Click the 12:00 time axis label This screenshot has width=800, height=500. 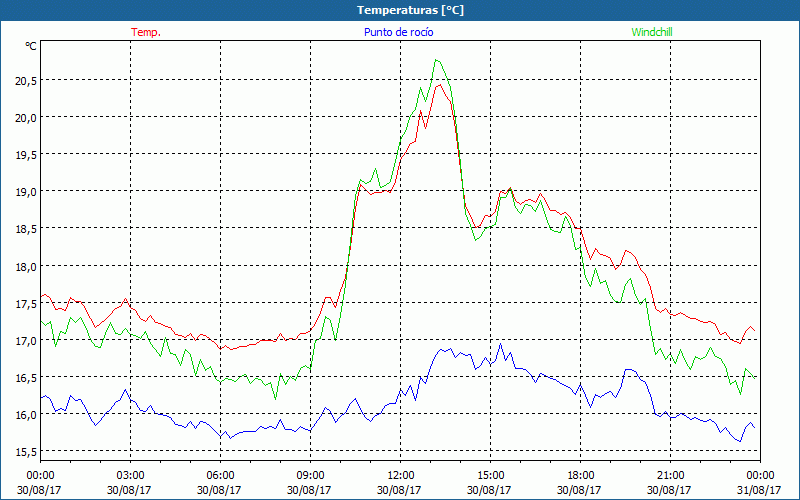tap(401, 475)
